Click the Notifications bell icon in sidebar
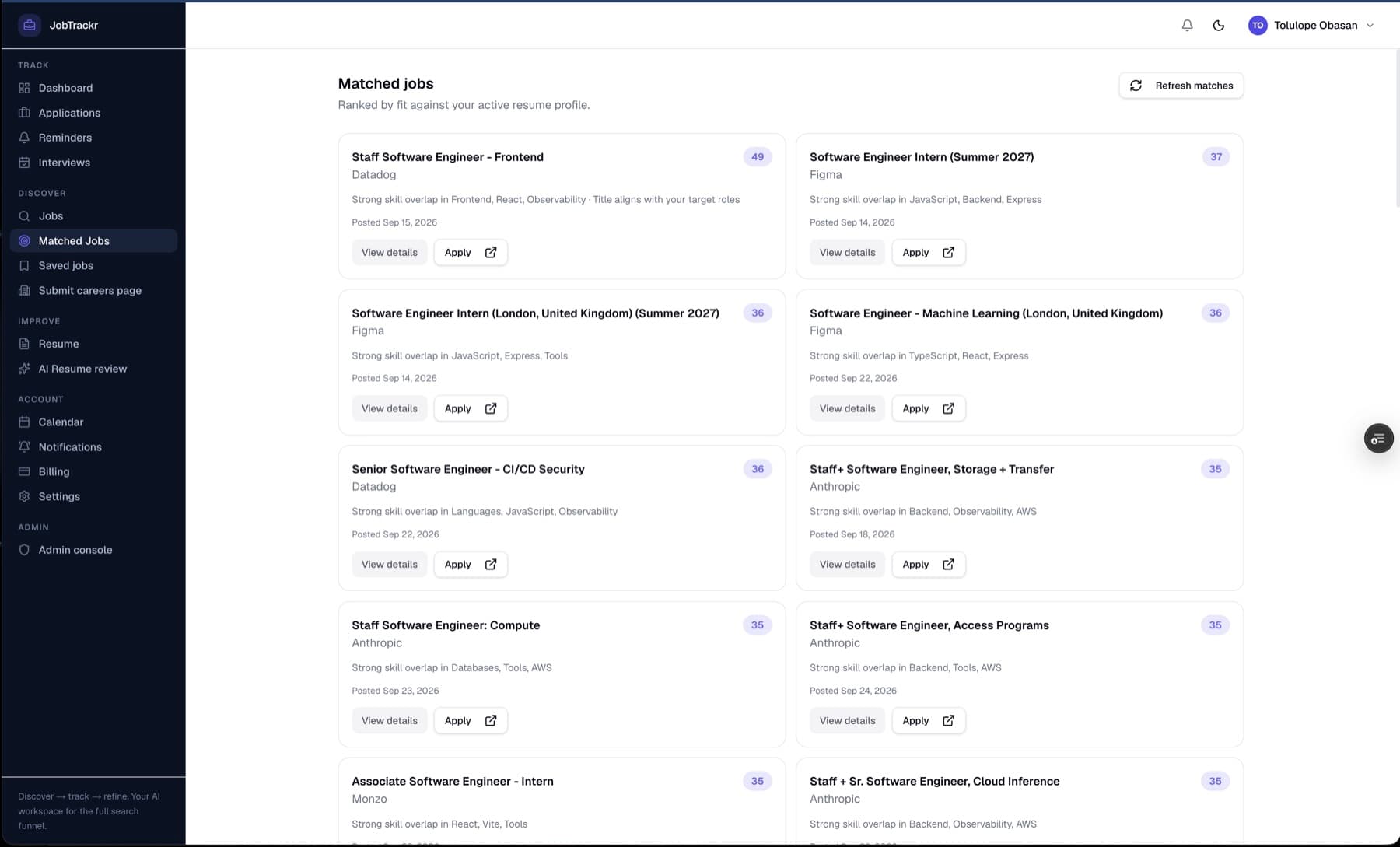 (24, 447)
